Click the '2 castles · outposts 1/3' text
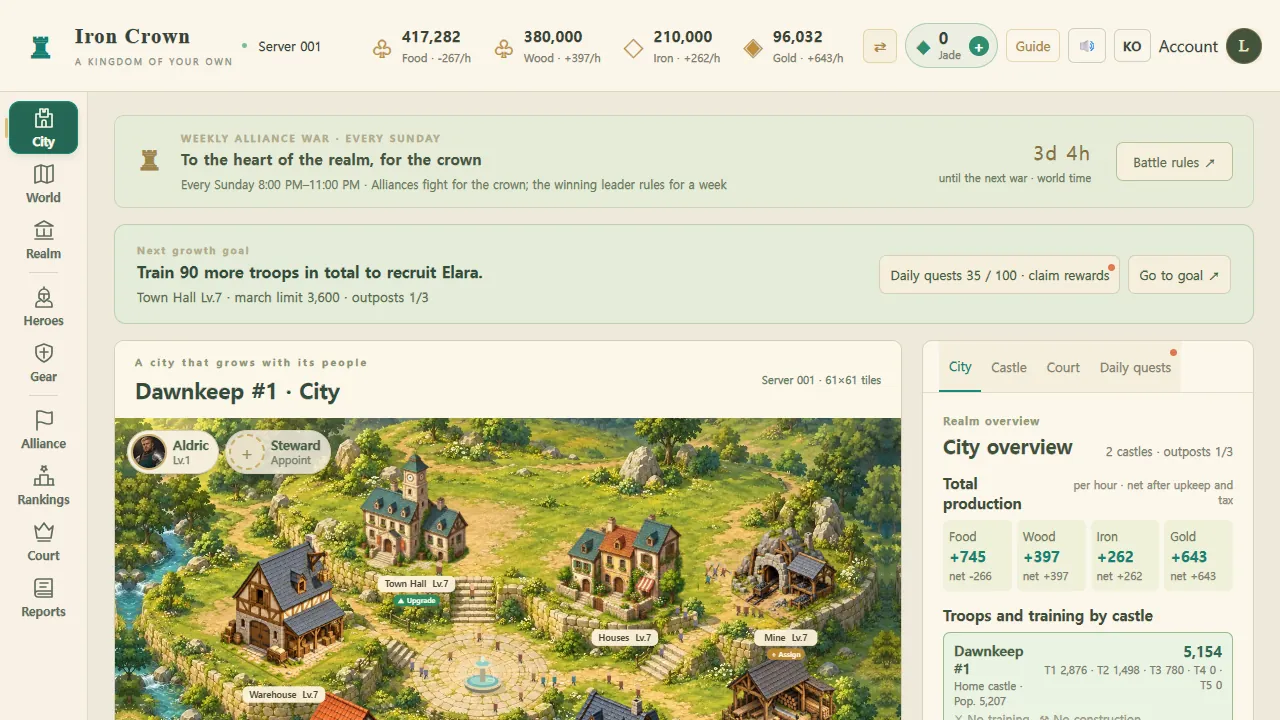 click(x=1169, y=452)
